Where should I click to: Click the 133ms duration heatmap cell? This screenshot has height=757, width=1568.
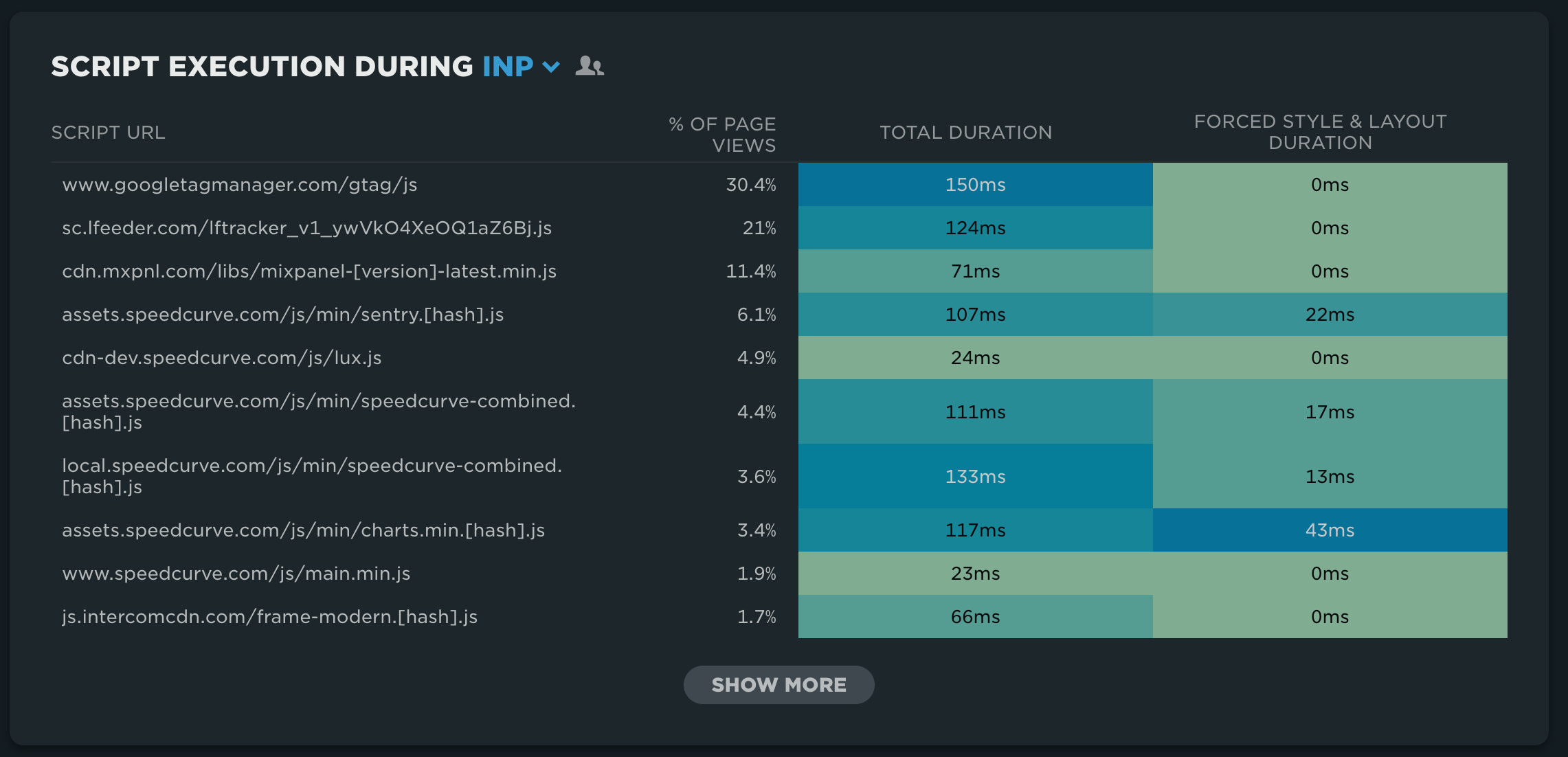point(975,477)
